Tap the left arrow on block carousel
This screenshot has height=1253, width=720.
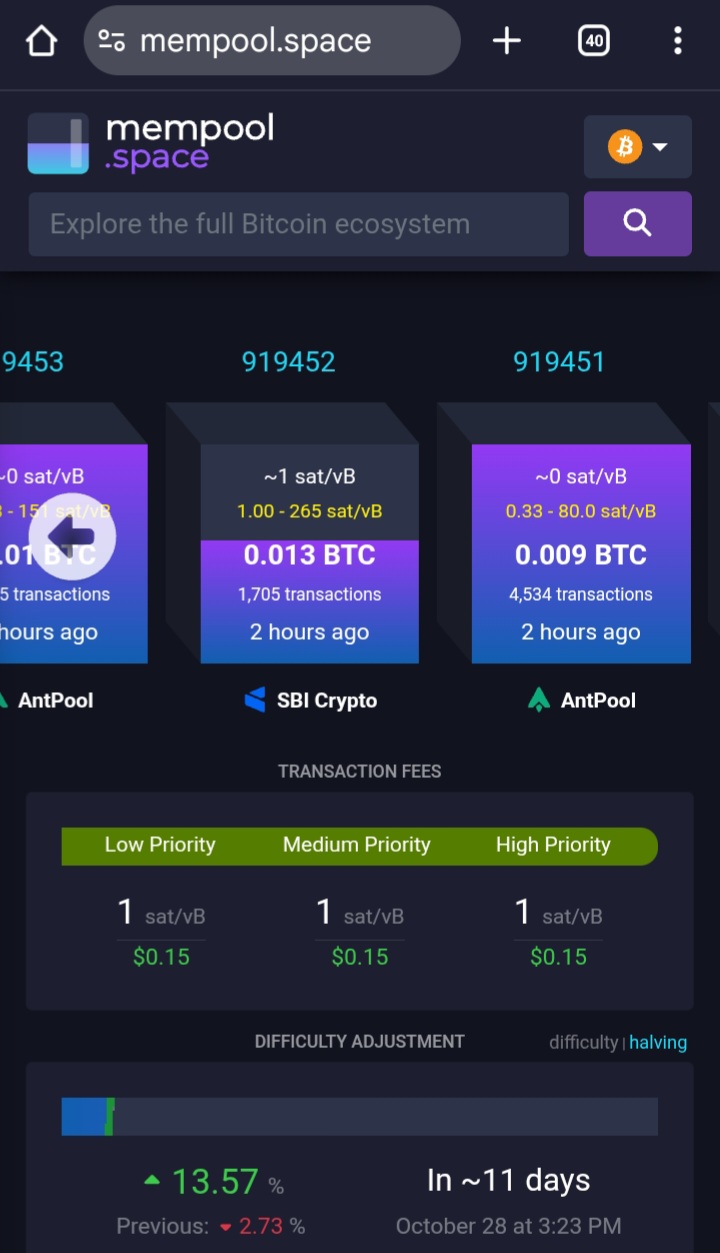[72, 536]
